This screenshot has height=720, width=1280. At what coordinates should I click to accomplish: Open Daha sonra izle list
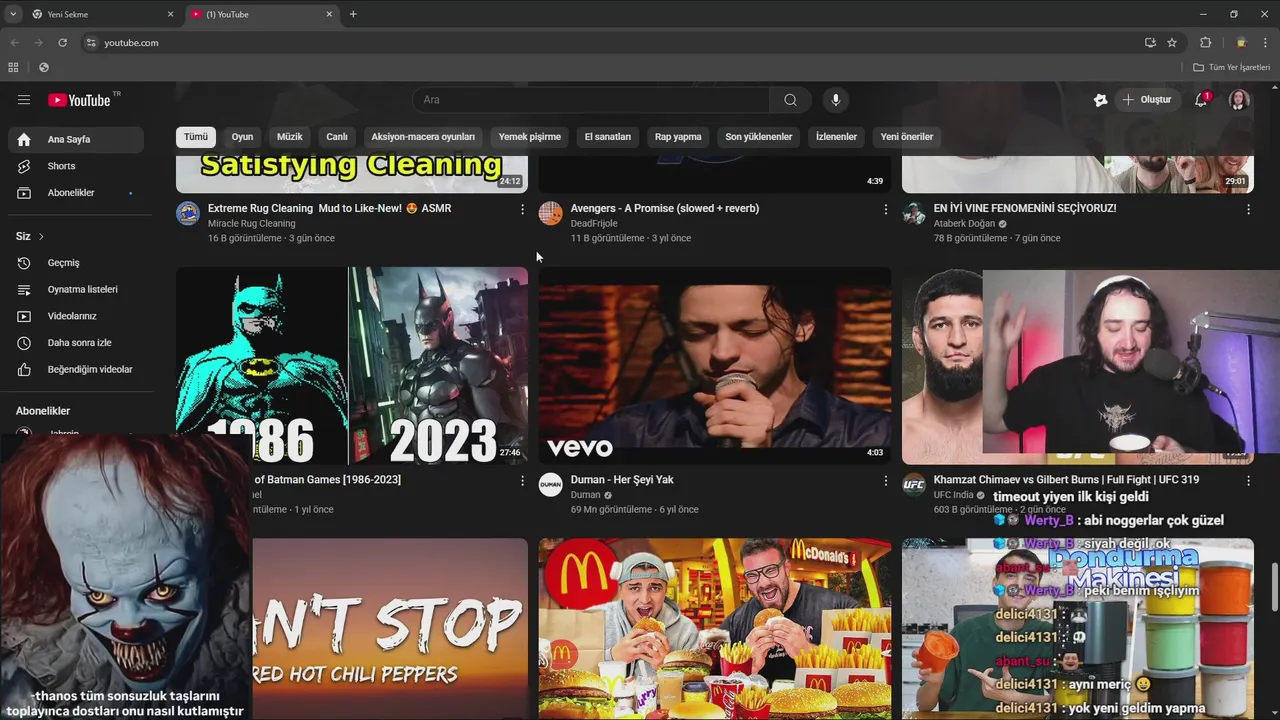[76, 343]
